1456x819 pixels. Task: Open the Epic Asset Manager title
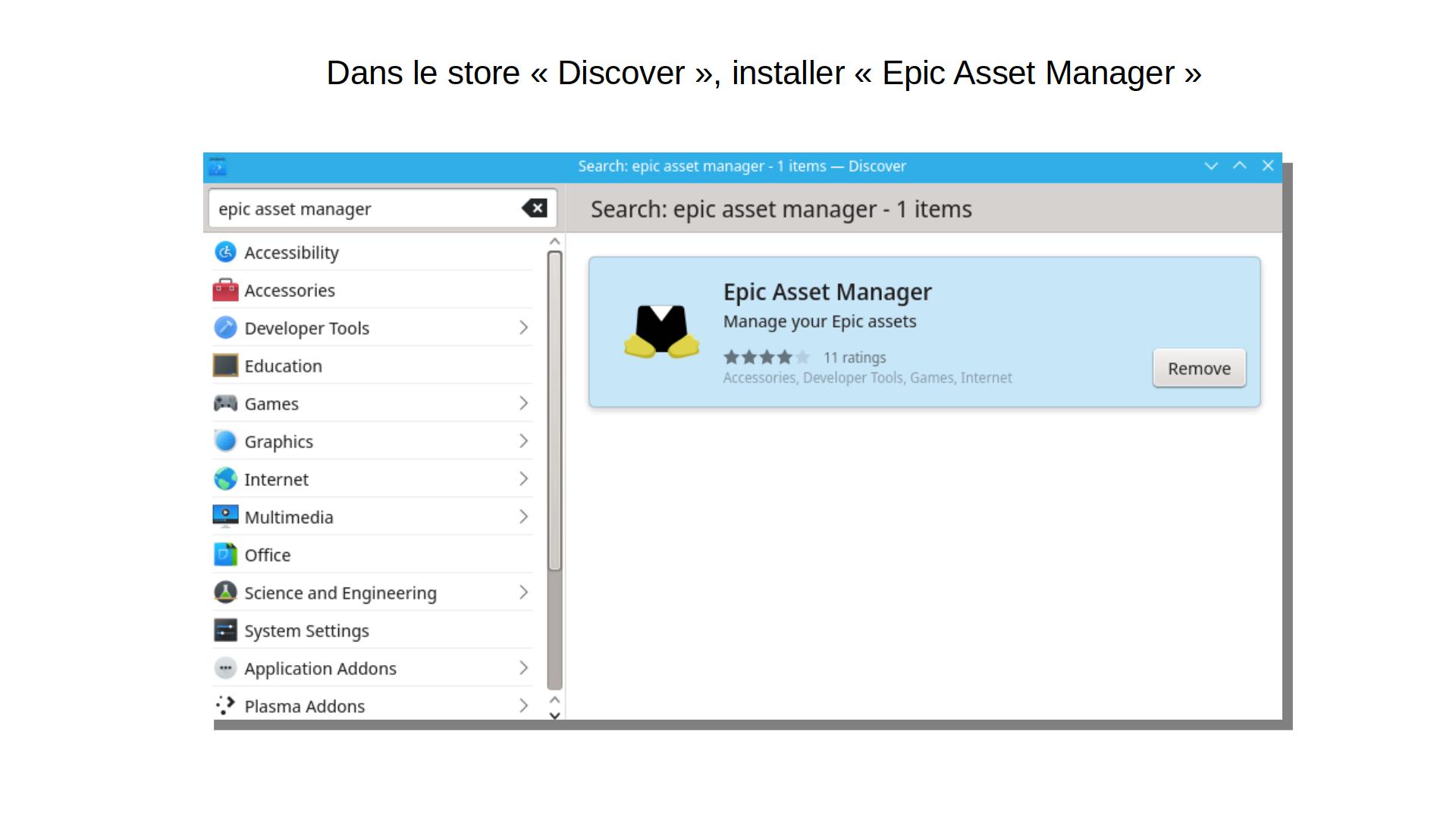(827, 292)
